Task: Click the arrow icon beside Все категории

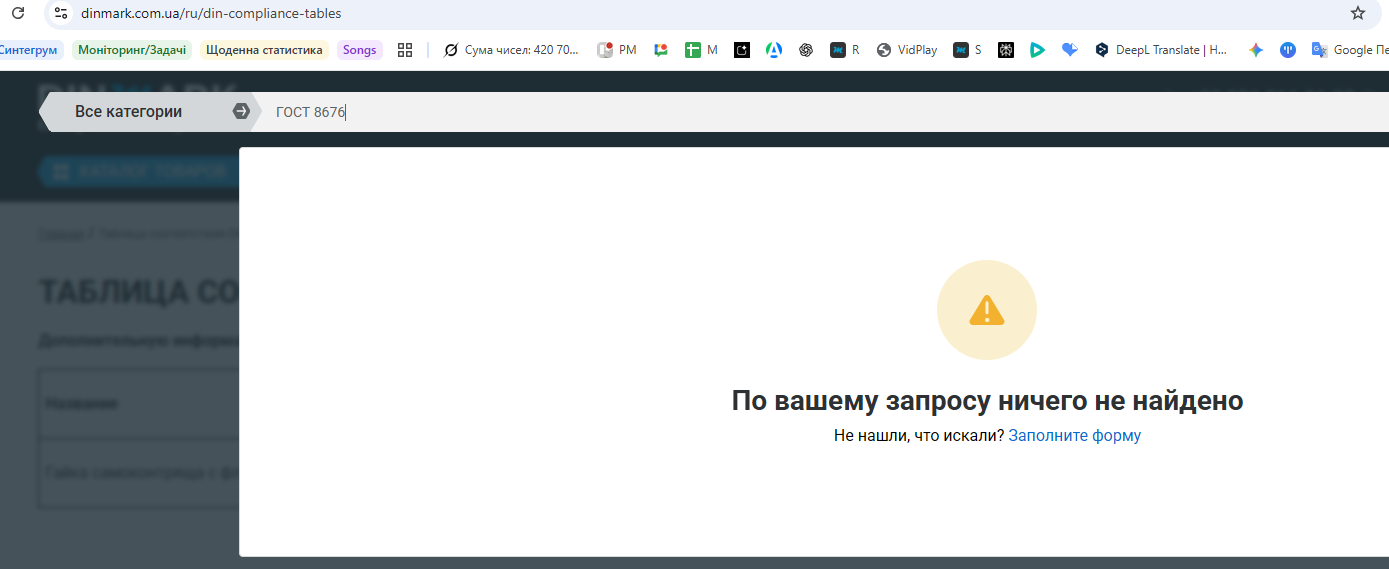Action: pos(241,111)
